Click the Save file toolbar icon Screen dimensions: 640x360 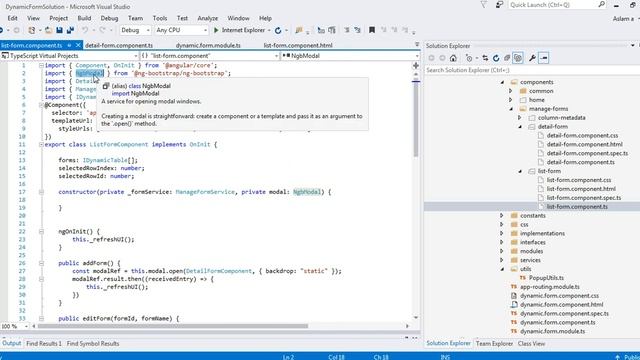point(60,30)
